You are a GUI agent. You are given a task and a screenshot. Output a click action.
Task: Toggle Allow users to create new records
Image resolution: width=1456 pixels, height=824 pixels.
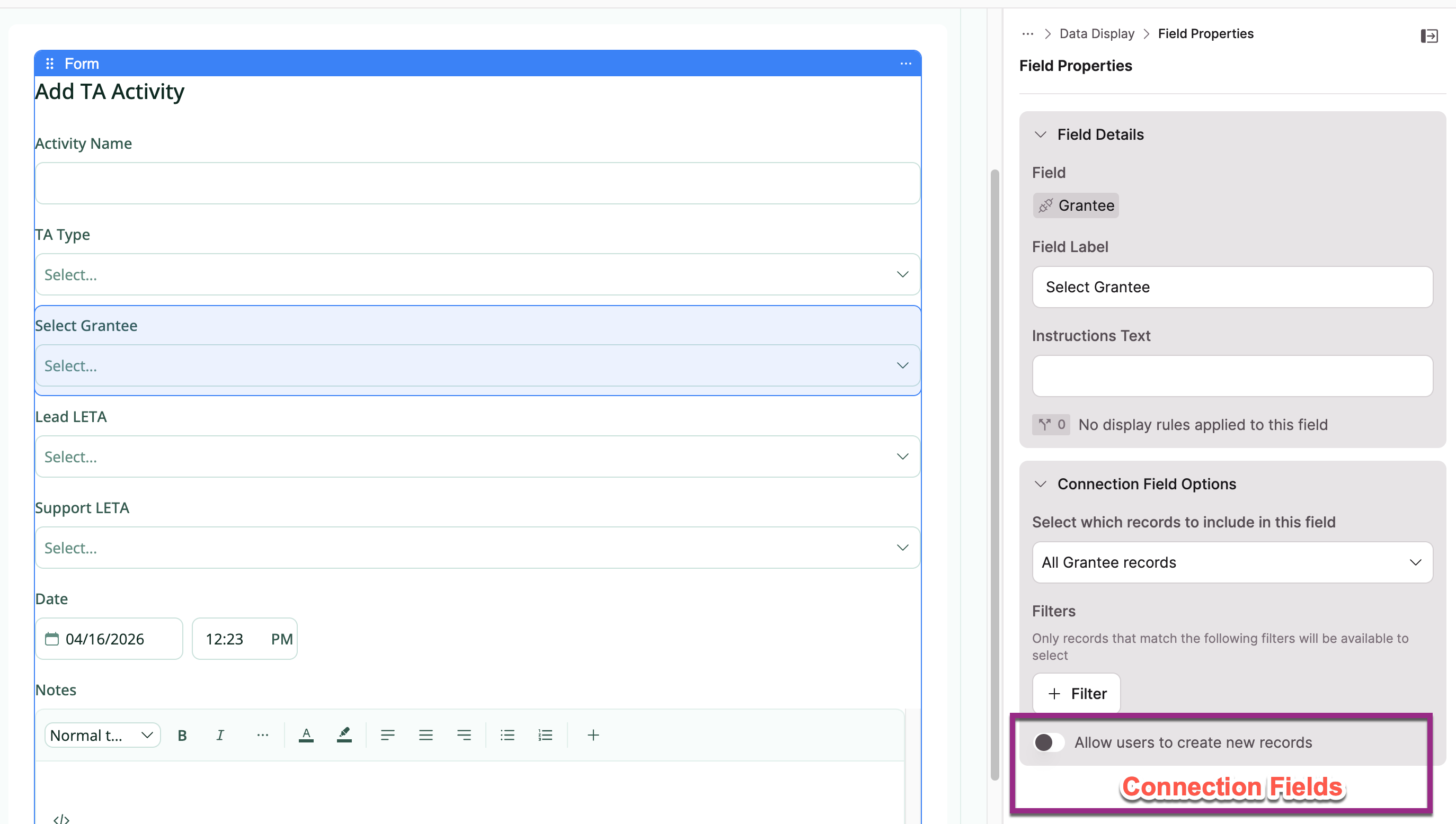1047,742
